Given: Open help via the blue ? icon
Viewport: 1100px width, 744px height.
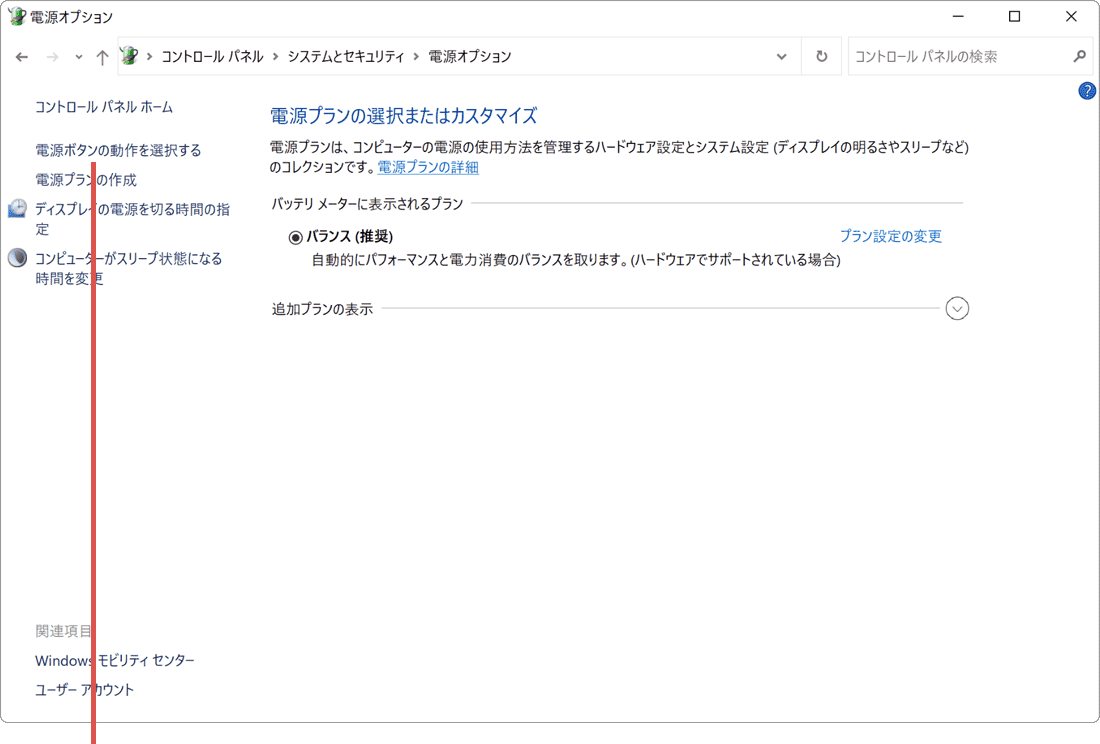Looking at the screenshot, I should click(1087, 91).
